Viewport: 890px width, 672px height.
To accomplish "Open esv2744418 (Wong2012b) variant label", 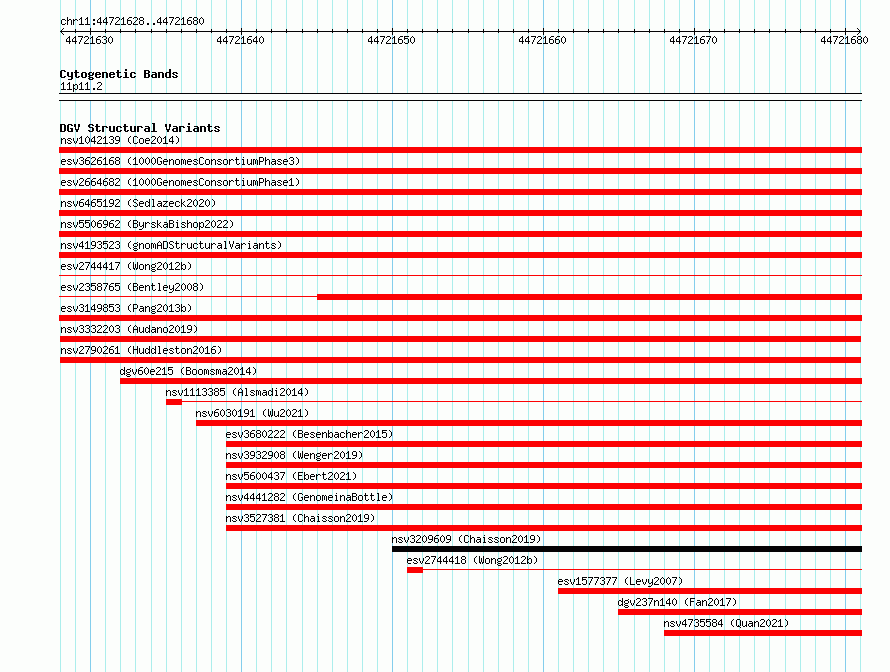I will click(x=472, y=560).
